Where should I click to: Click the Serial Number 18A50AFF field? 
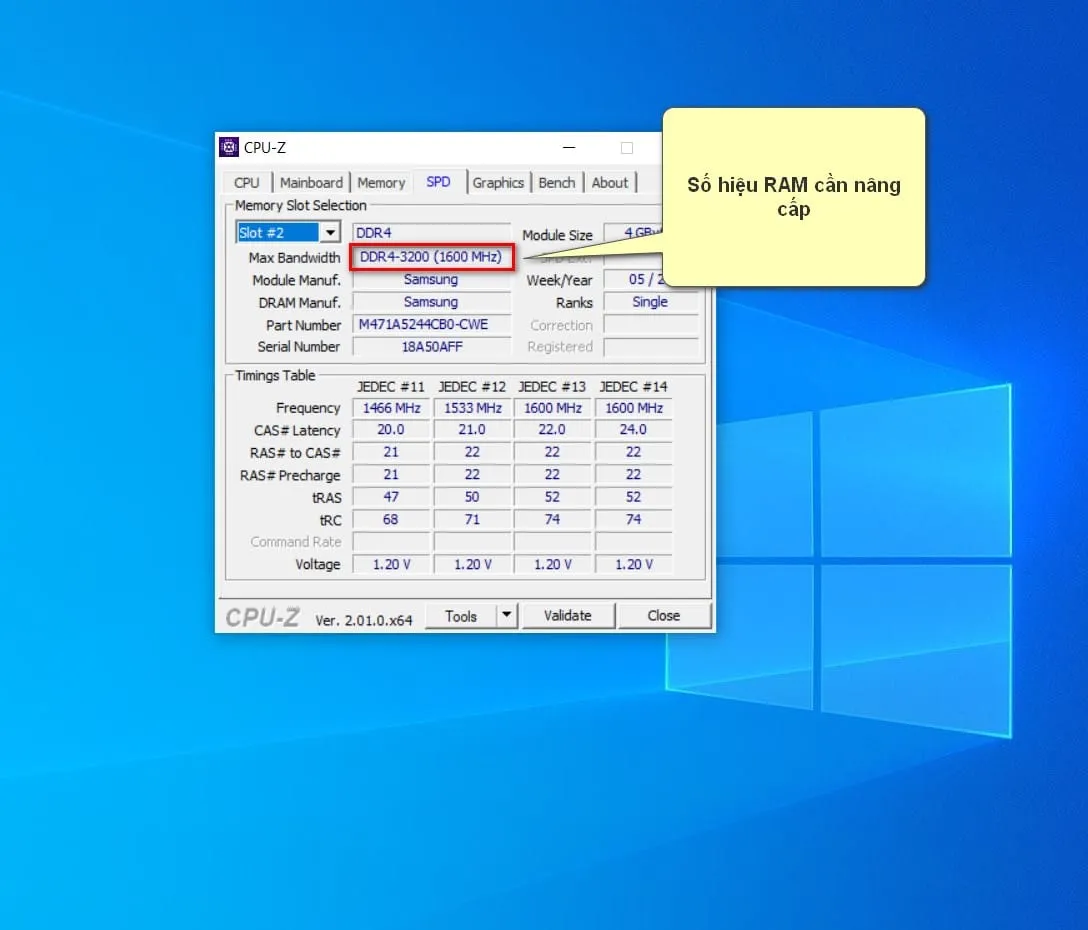[431, 347]
